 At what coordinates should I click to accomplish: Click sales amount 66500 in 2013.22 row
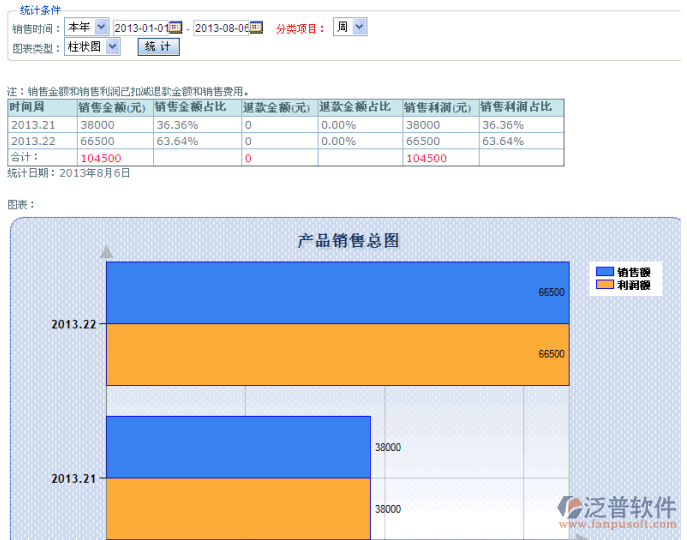(115, 141)
